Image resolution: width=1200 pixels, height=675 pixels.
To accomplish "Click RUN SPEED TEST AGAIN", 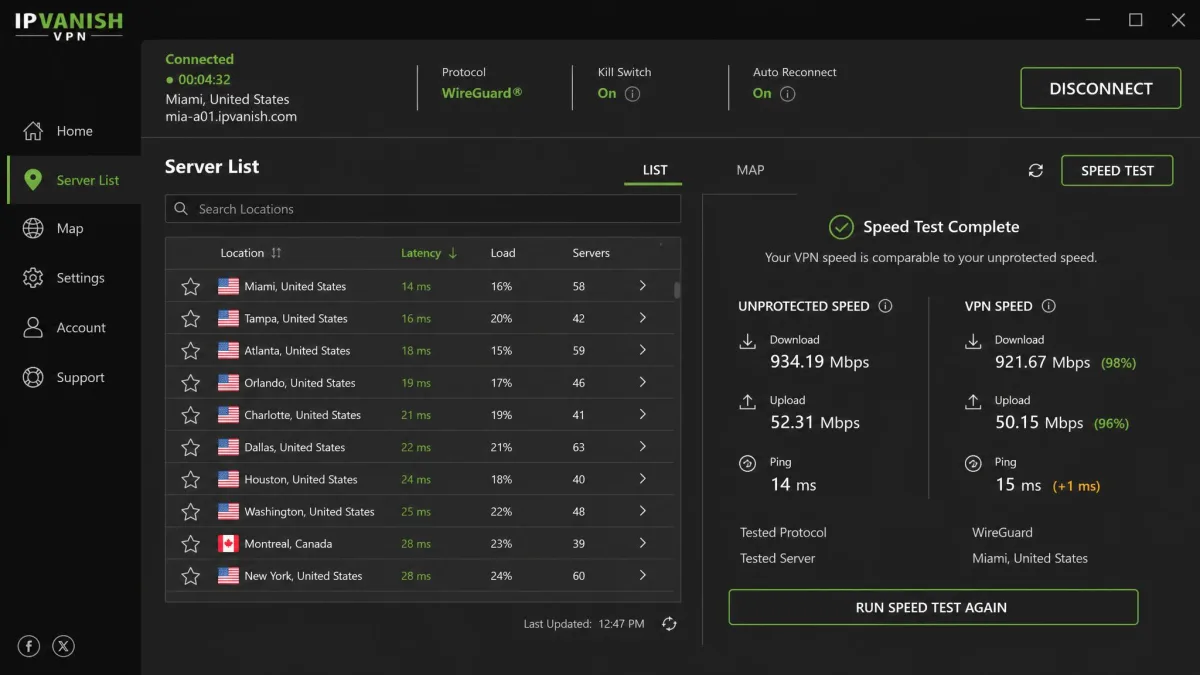I will click(x=933, y=607).
